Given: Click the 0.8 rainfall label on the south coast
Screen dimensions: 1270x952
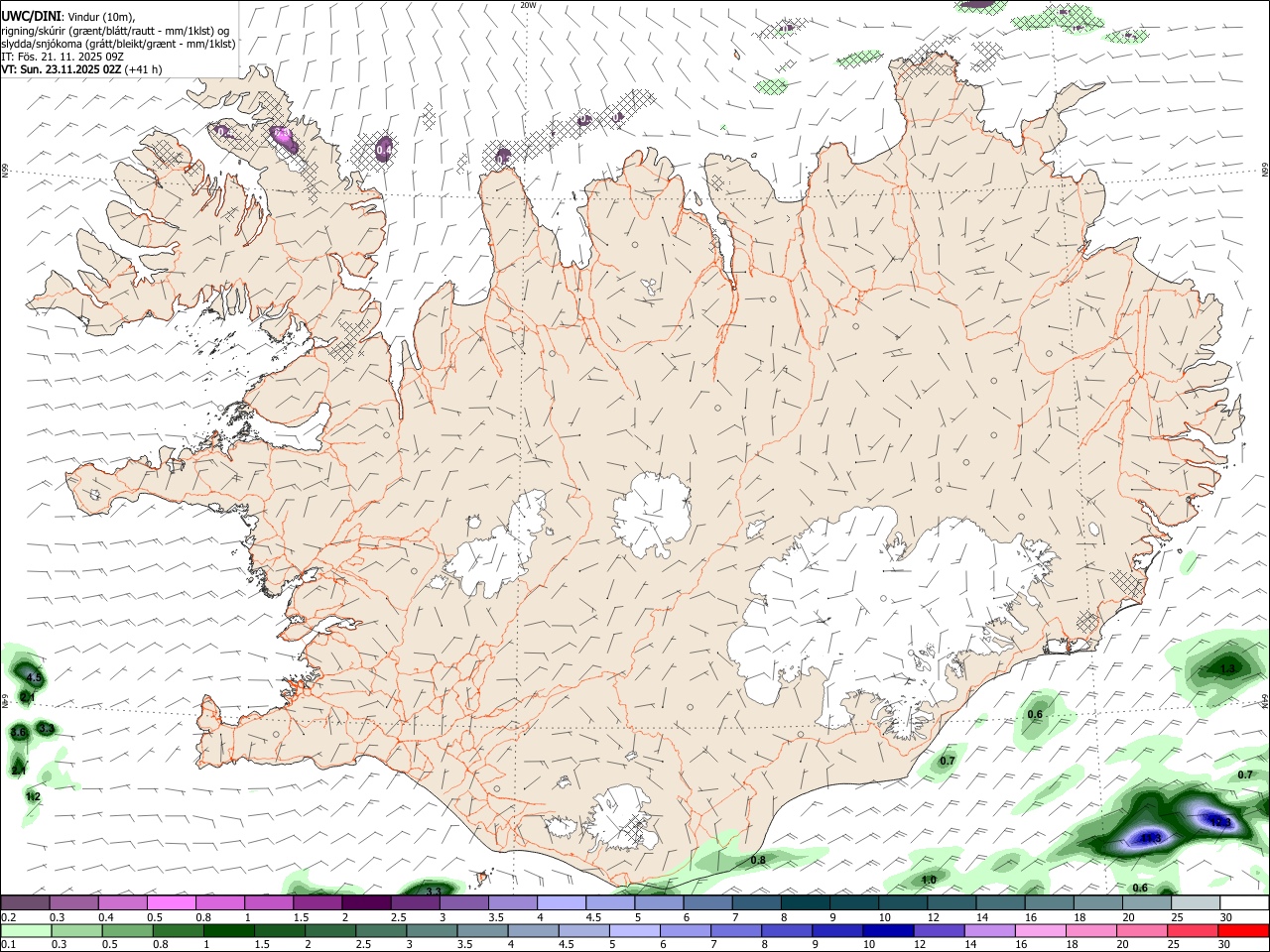Looking at the screenshot, I should pyautogui.click(x=758, y=860).
